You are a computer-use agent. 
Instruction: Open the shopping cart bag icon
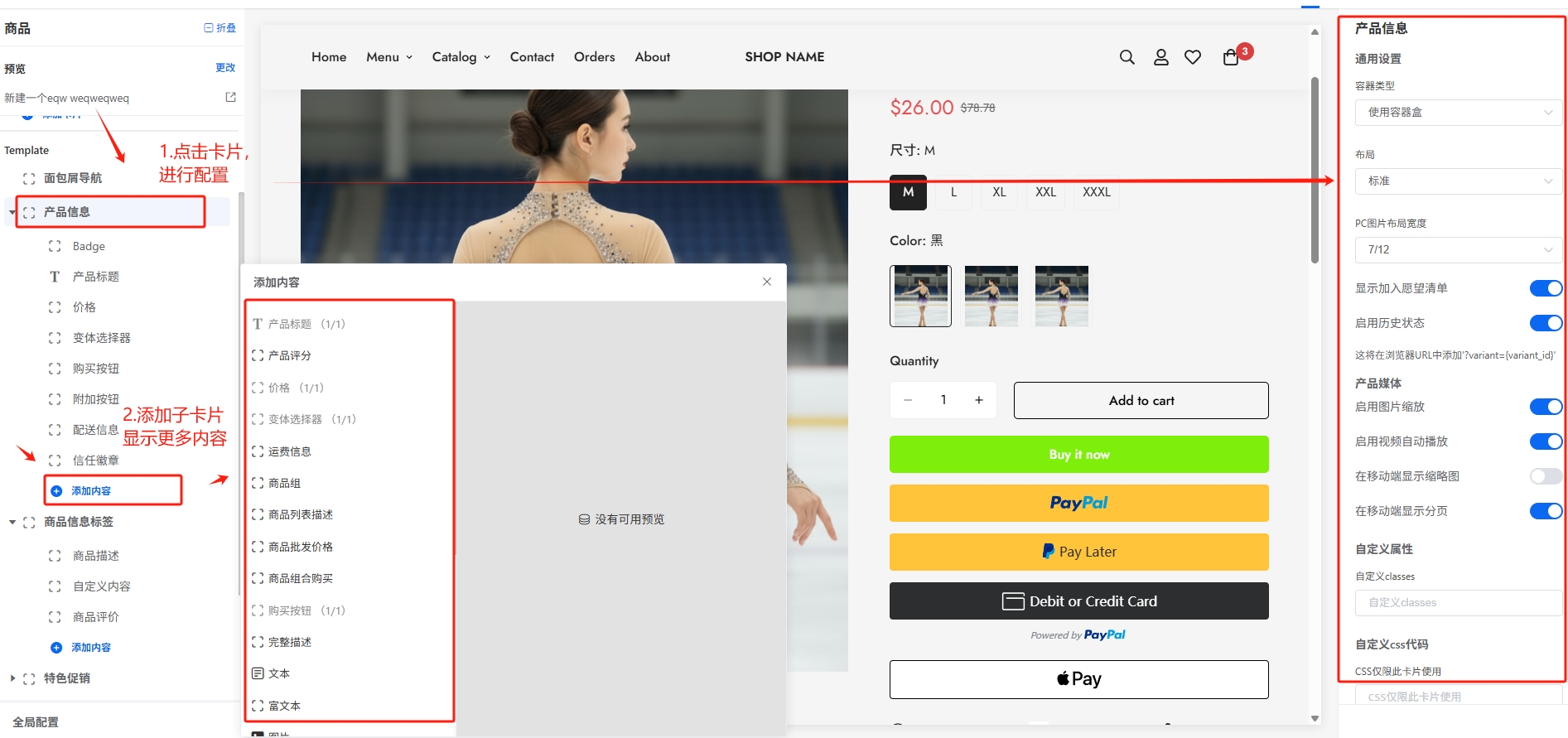(x=1231, y=57)
